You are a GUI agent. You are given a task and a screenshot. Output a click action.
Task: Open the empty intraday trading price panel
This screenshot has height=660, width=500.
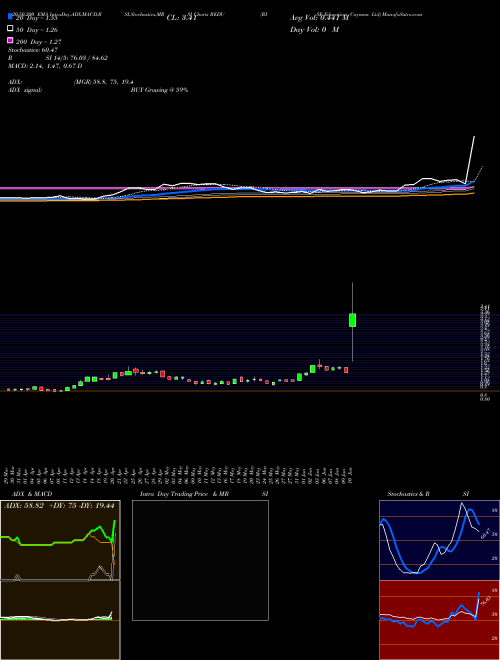200,560
